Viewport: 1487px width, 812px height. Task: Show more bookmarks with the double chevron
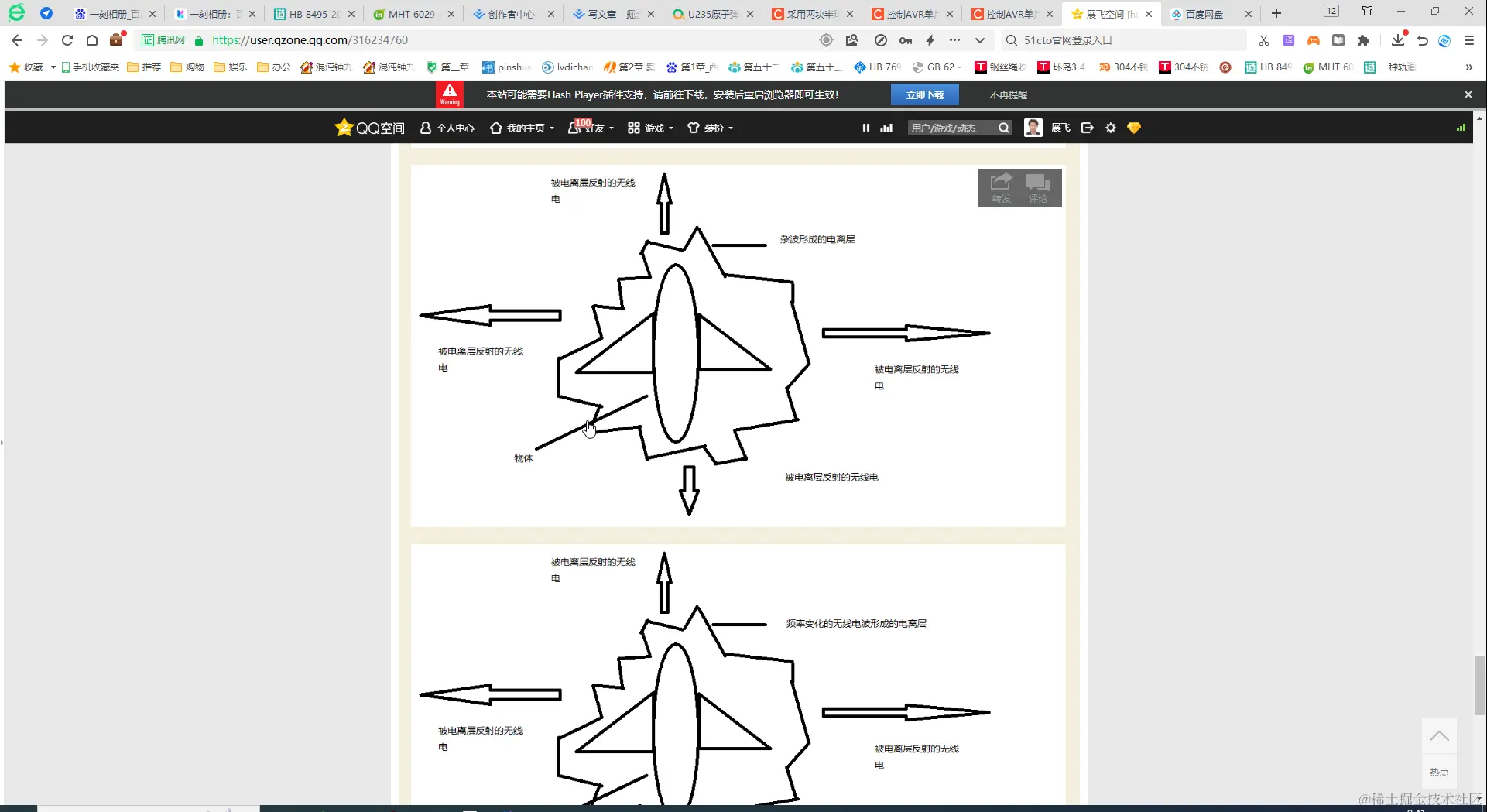(x=1468, y=67)
